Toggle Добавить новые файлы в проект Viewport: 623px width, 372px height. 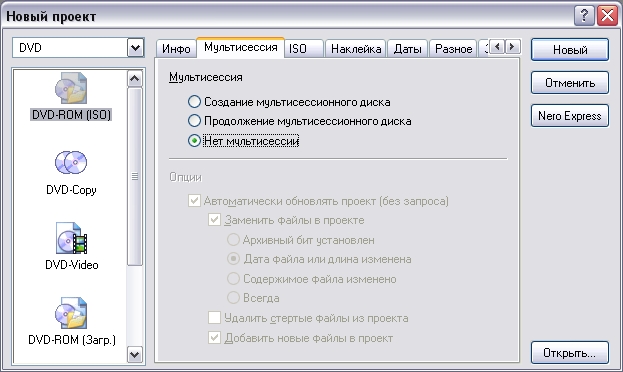(215, 338)
